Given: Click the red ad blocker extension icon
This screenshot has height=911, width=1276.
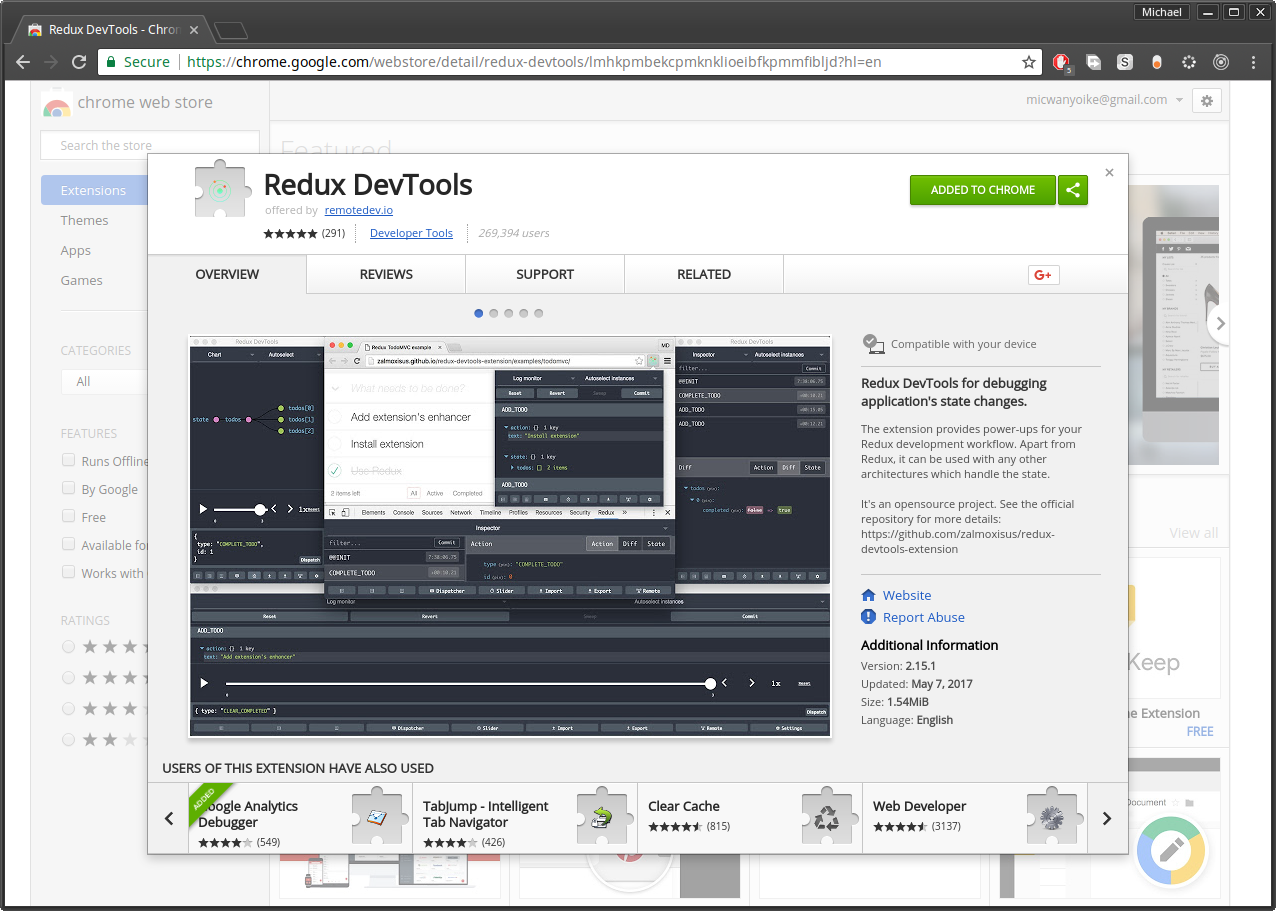Looking at the screenshot, I should tap(1062, 62).
